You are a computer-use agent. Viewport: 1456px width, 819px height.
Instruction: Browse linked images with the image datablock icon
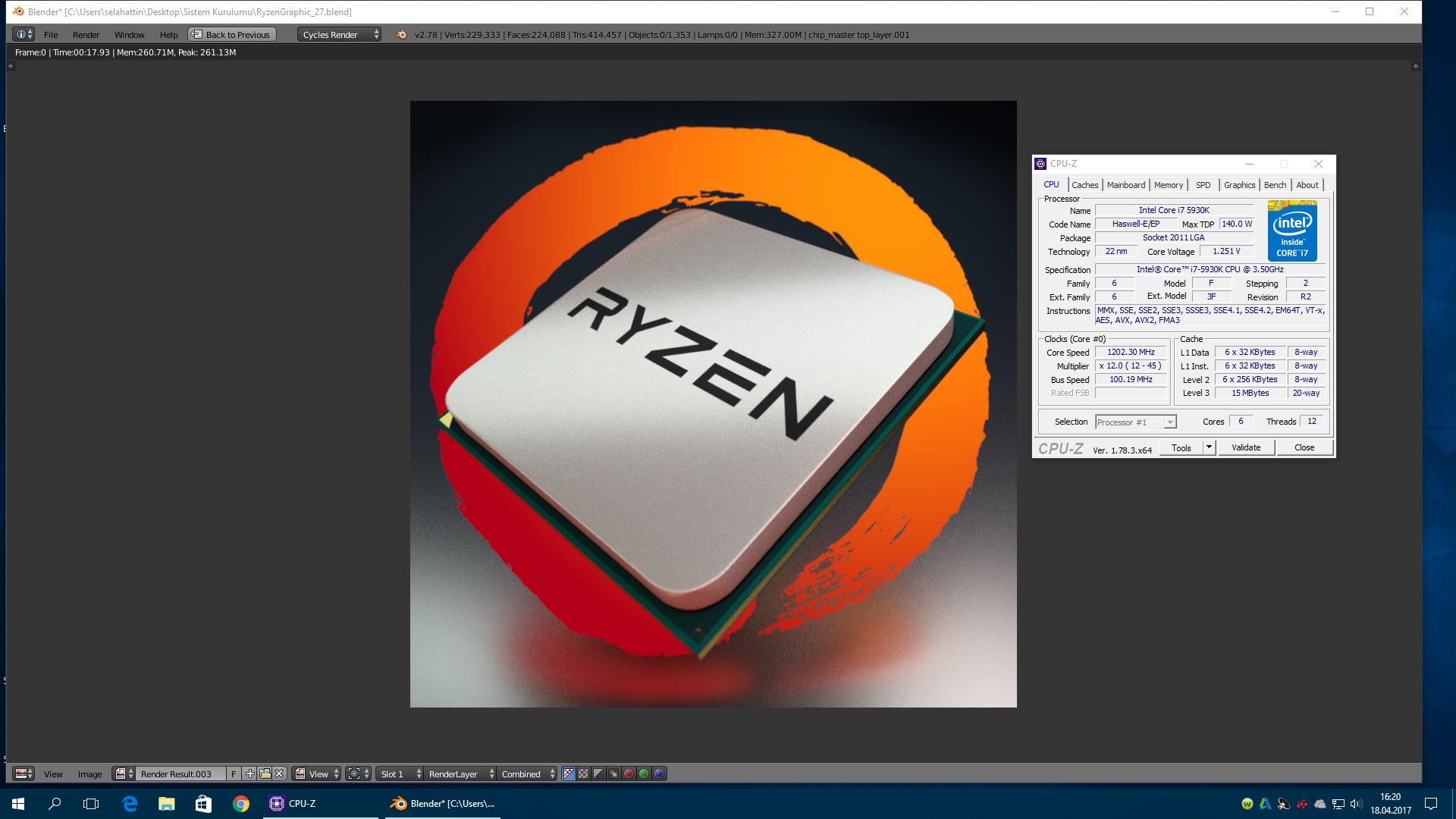coord(124,773)
